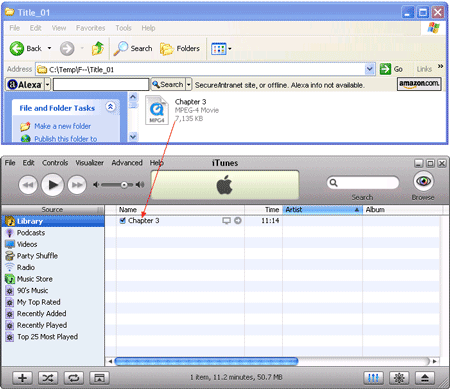Open Explorer Tools menu
Screen dimensions: 450x389
point(123,28)
